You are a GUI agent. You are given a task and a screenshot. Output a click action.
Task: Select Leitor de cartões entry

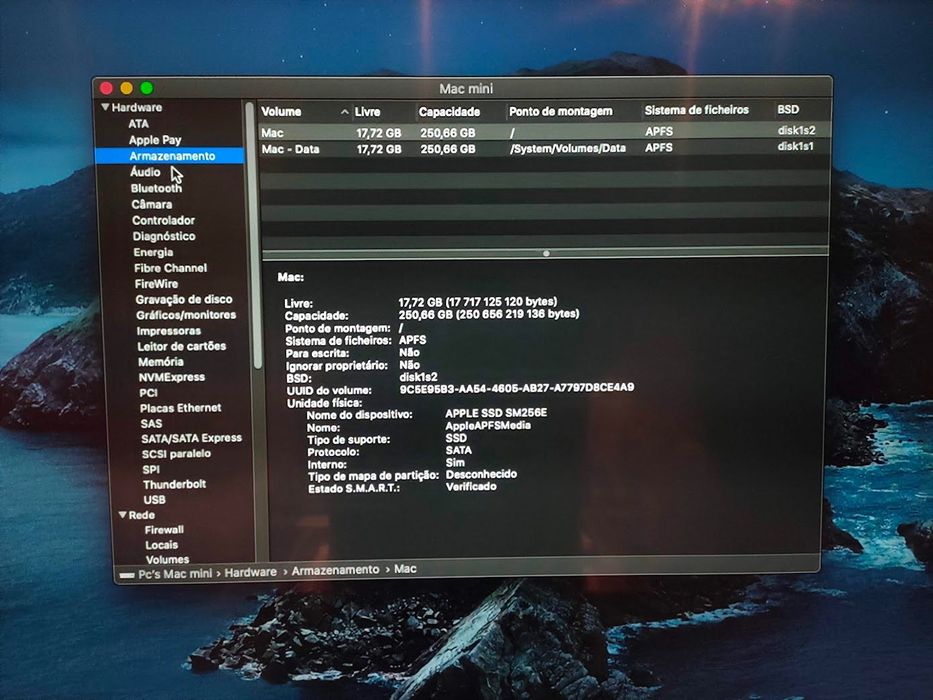coord(181,346)
